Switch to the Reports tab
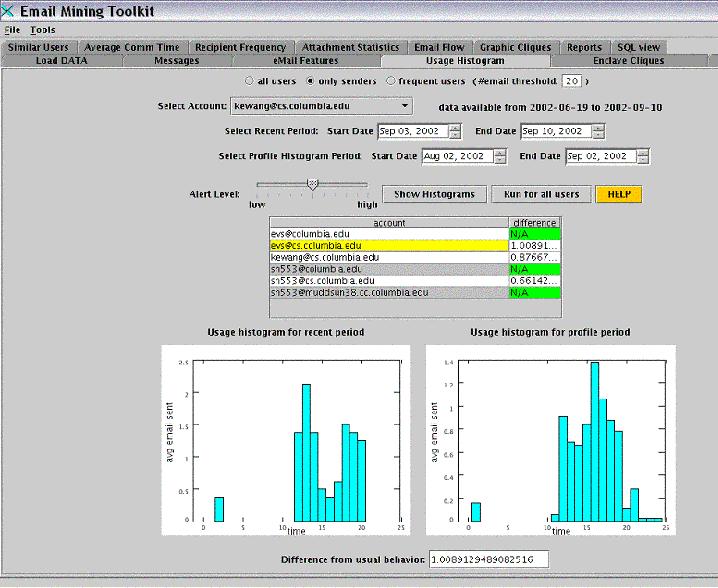Image resolution: width=718 pixels, height=588 pixels. 584,47
